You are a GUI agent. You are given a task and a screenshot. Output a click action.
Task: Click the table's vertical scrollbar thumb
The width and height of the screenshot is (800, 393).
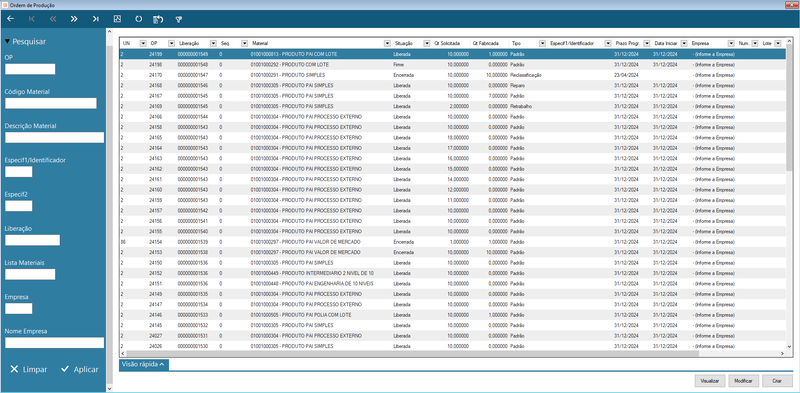[789, 107]
